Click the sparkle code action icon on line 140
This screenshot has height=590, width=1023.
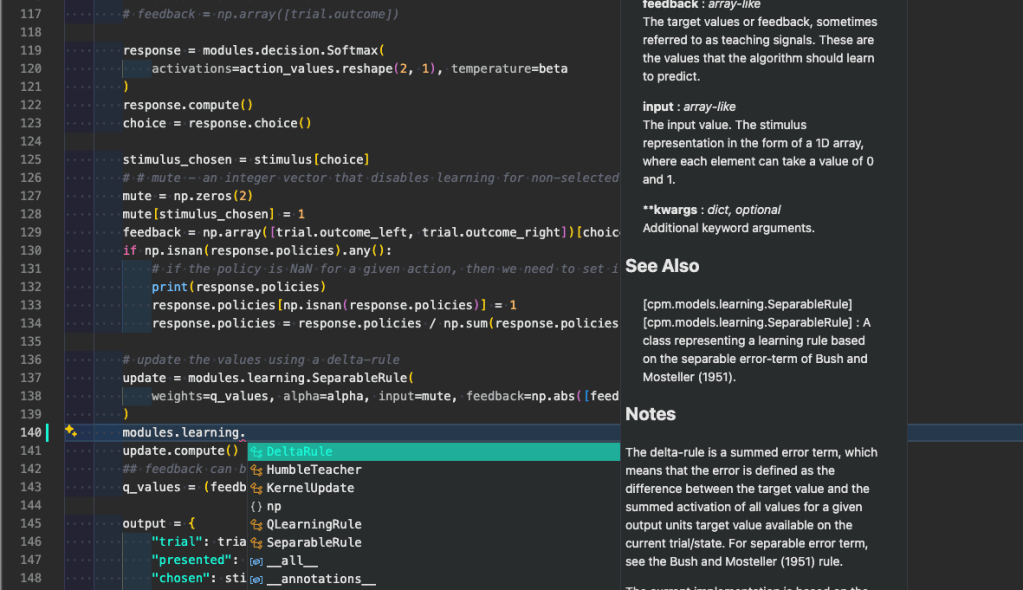coord(71,431)
